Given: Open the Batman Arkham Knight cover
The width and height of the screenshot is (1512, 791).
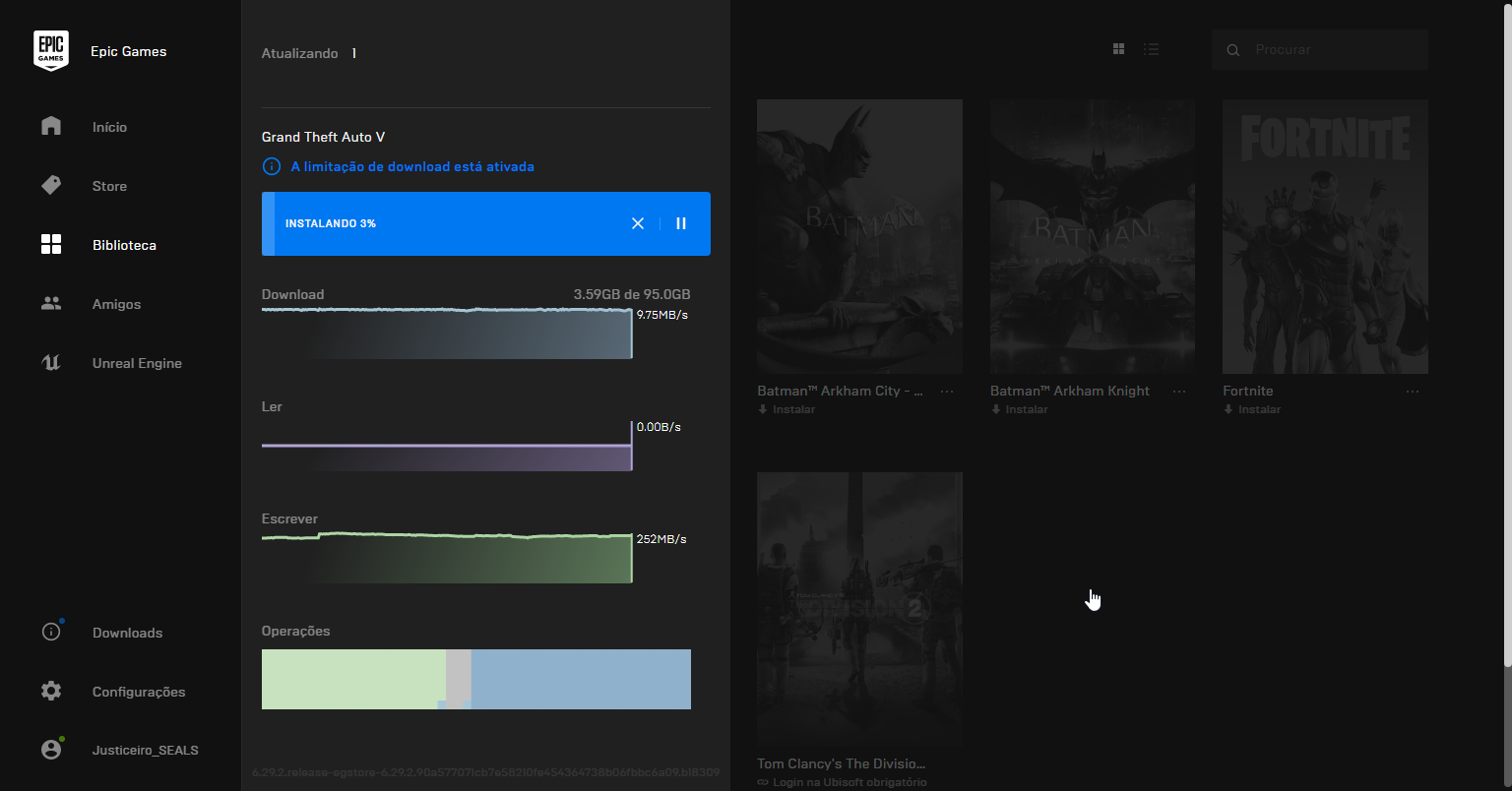Looking at the screenshot, I should coord(1093,236).
